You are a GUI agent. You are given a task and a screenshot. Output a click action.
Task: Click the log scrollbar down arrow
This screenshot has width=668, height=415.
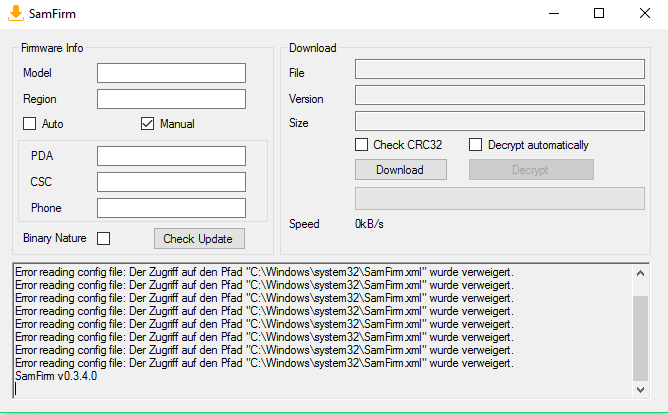[x=640, y=389]
